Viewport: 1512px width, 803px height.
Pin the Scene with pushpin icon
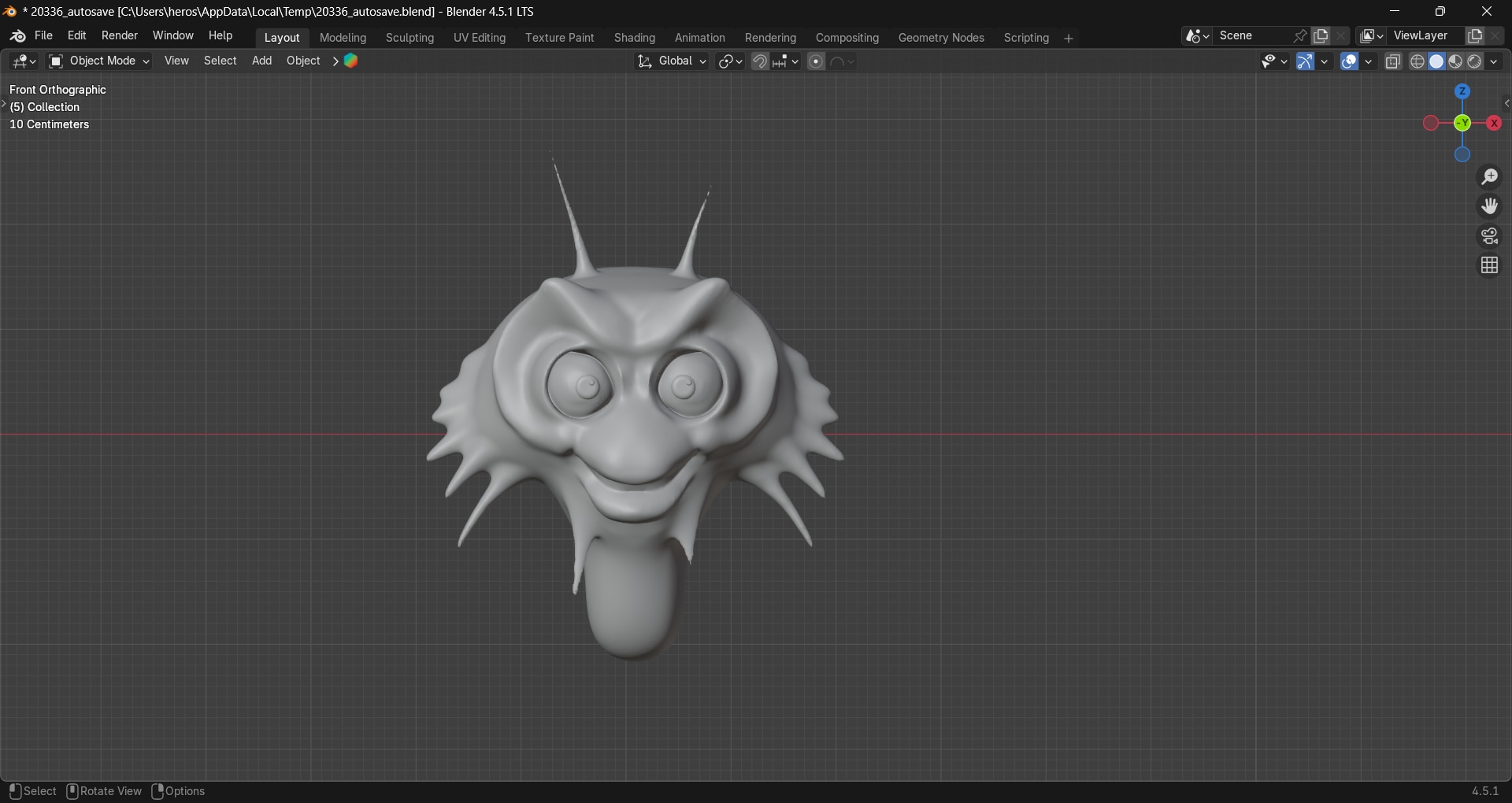[1300, 36]
